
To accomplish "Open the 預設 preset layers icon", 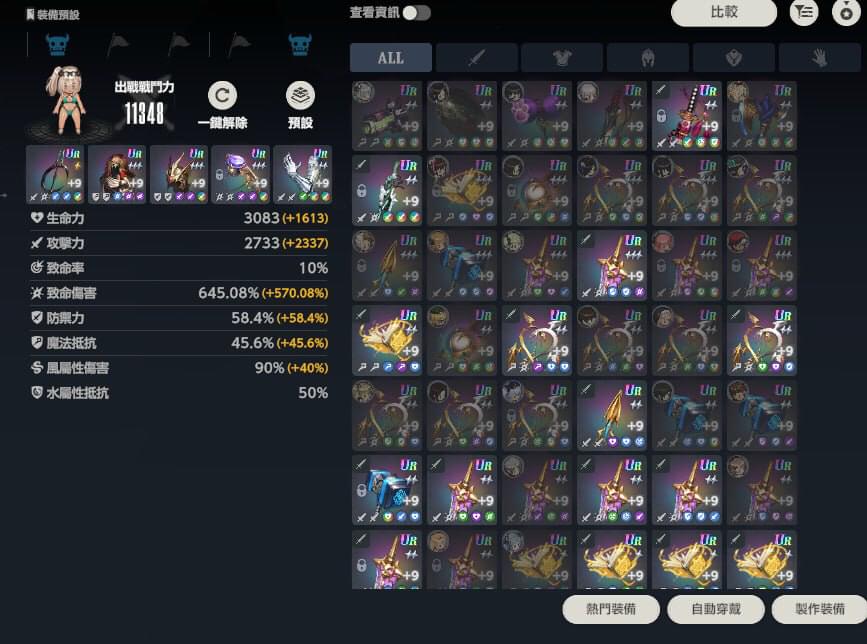I will [300, 96].
